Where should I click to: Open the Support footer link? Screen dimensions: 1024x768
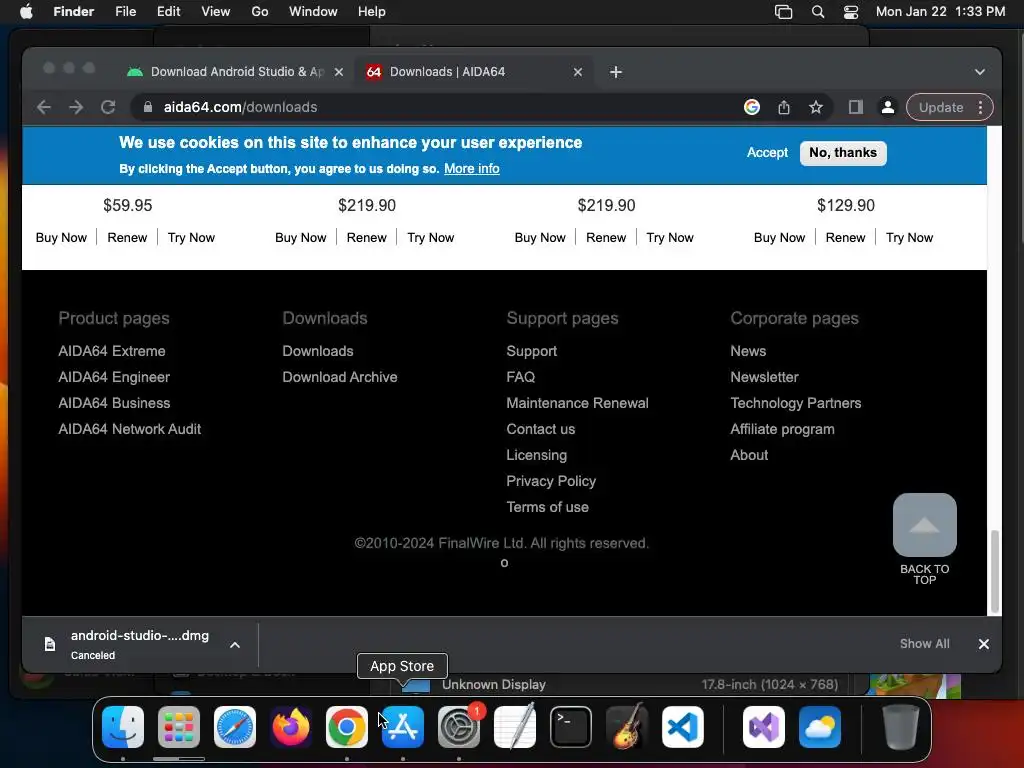532,351
